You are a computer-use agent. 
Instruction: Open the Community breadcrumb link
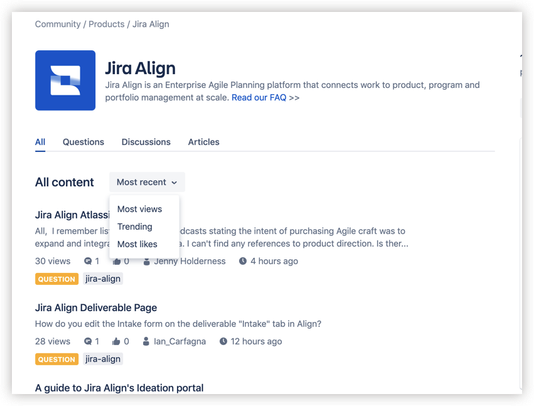pyautogui.click(x=58, y=24)
